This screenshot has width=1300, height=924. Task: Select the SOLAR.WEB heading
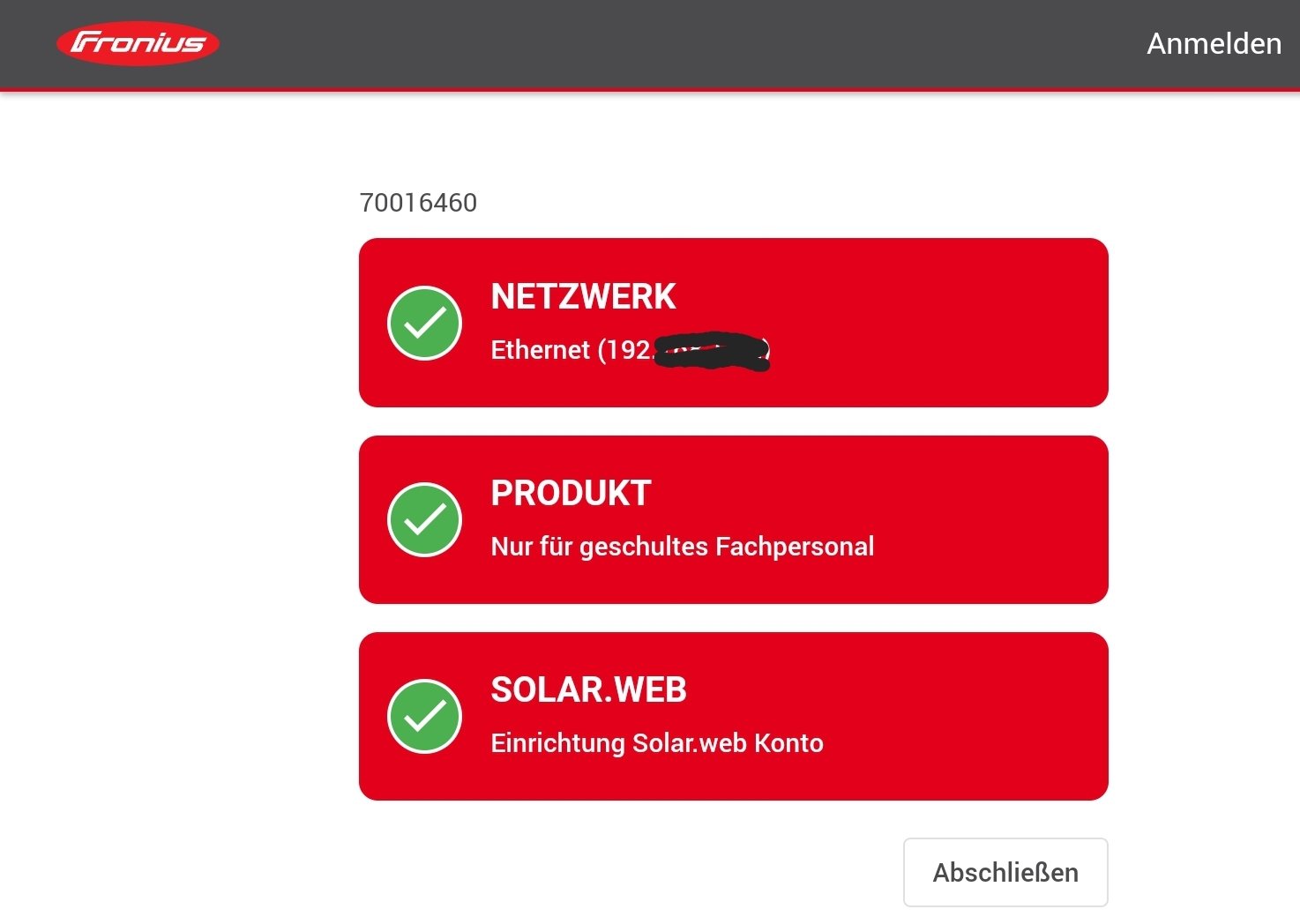588,689
